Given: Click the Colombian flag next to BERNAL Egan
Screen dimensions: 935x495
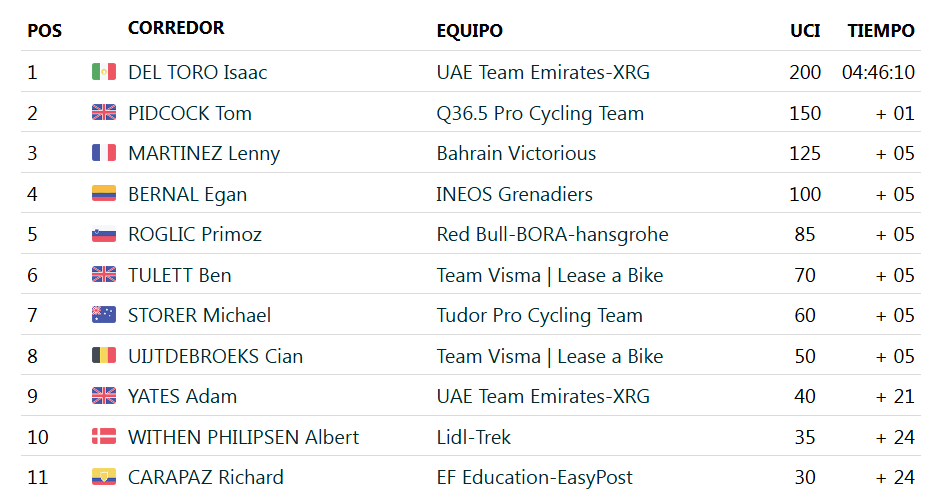Looking at the screenshot, I should click(x=103, y=194).
